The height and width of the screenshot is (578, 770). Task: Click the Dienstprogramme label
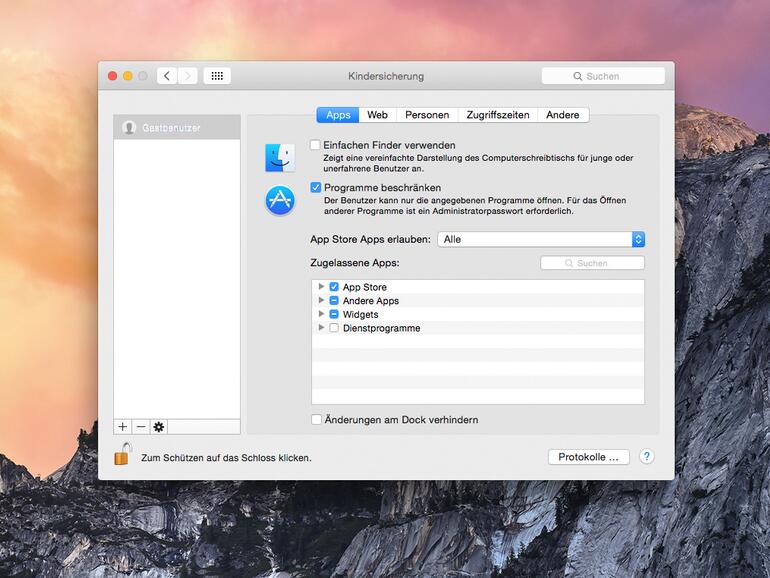(382, 328)
